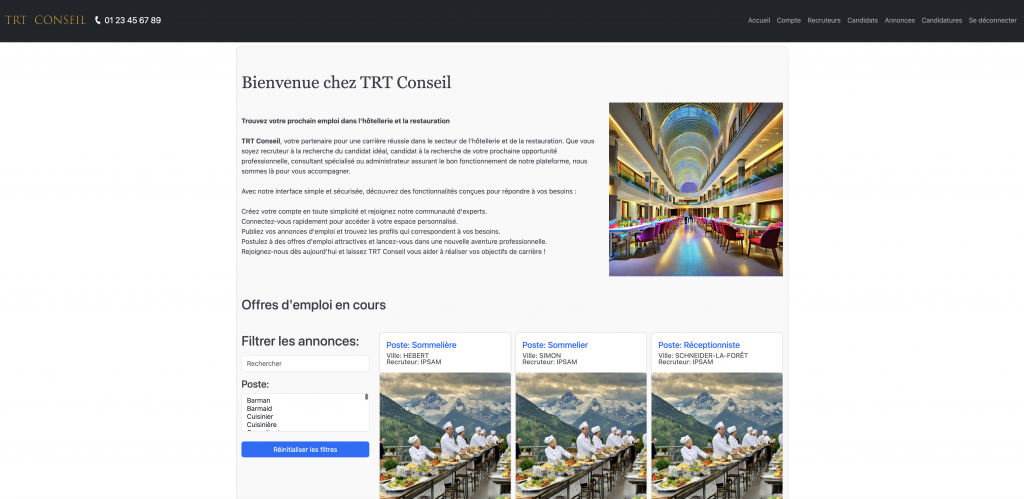Focus the Rechercher search field
Screen dimensions: 1024x499
click(x=305, y=364)
